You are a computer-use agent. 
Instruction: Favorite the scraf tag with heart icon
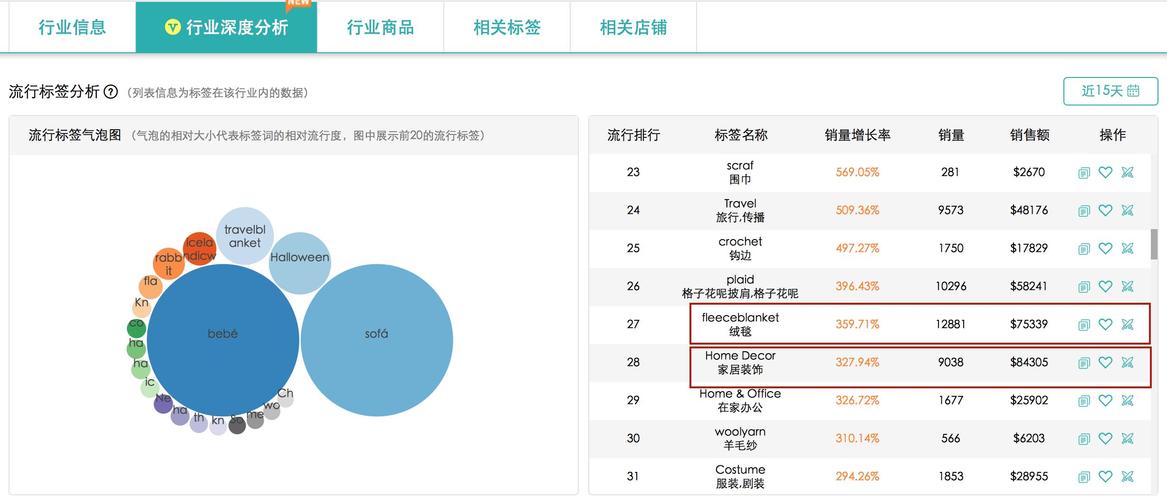coord(1105,173)
